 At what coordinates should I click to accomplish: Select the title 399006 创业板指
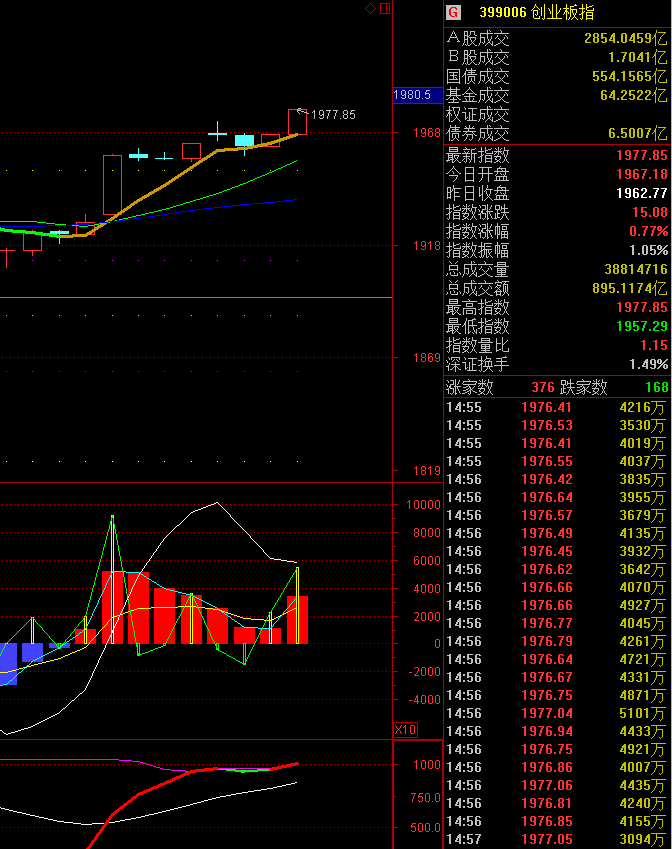pos(537,12)
